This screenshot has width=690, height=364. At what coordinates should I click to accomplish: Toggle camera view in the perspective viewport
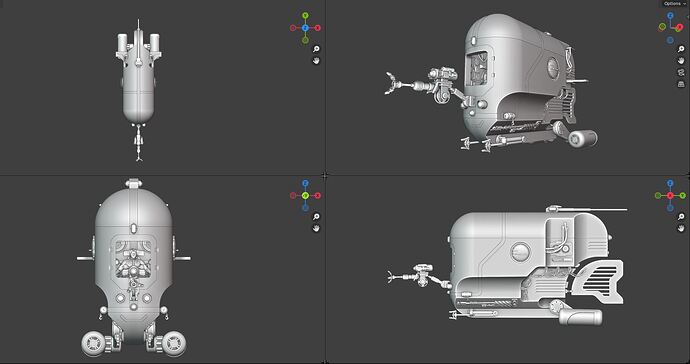point(681,73)
